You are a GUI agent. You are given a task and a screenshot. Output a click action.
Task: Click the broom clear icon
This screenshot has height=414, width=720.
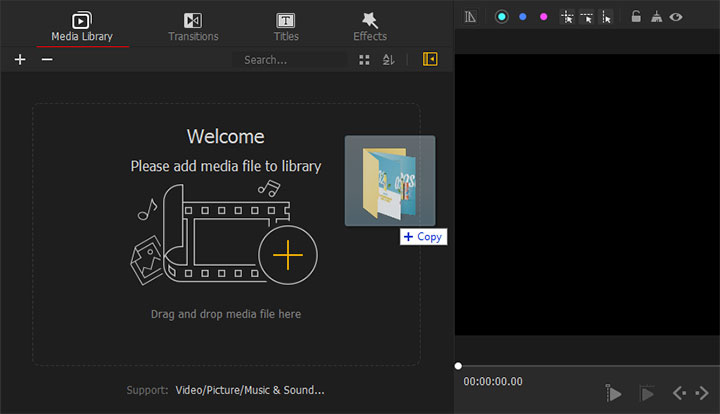[657, 17]
